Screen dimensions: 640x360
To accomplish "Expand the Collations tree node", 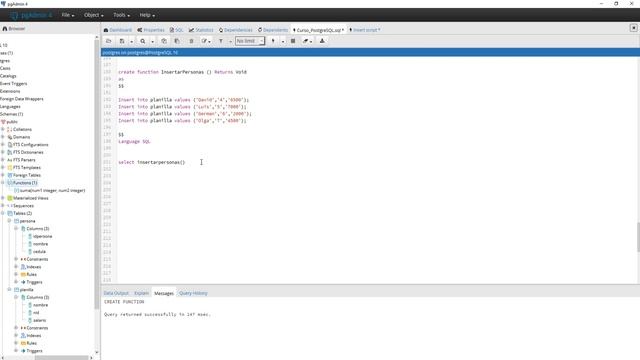I will pos(3,129).
